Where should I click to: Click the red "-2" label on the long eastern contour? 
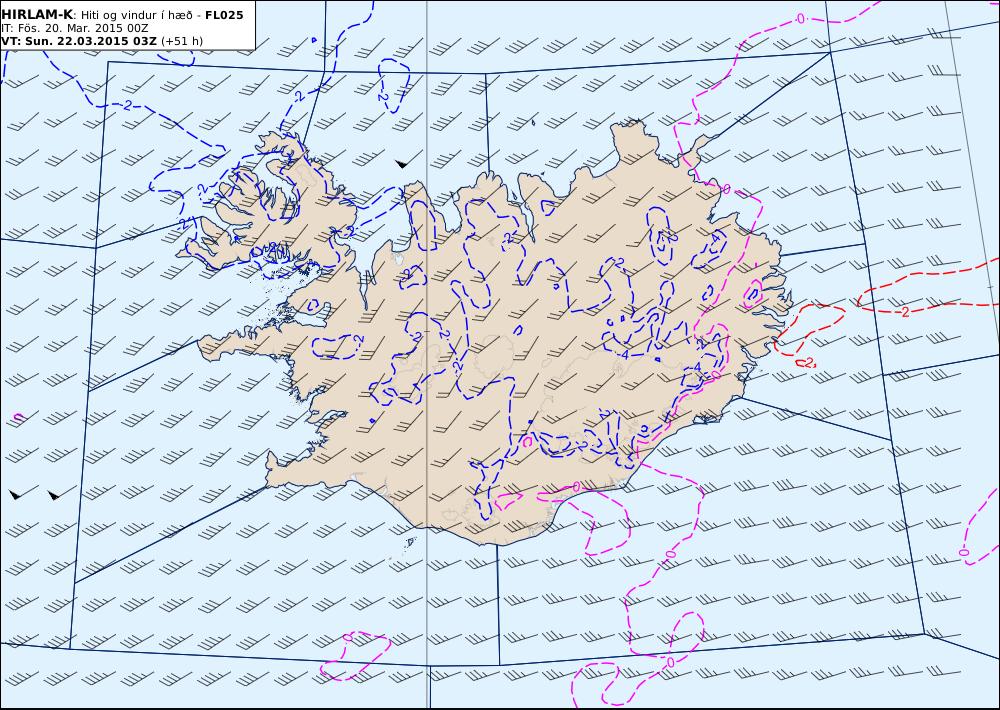(x=904, y=312)
